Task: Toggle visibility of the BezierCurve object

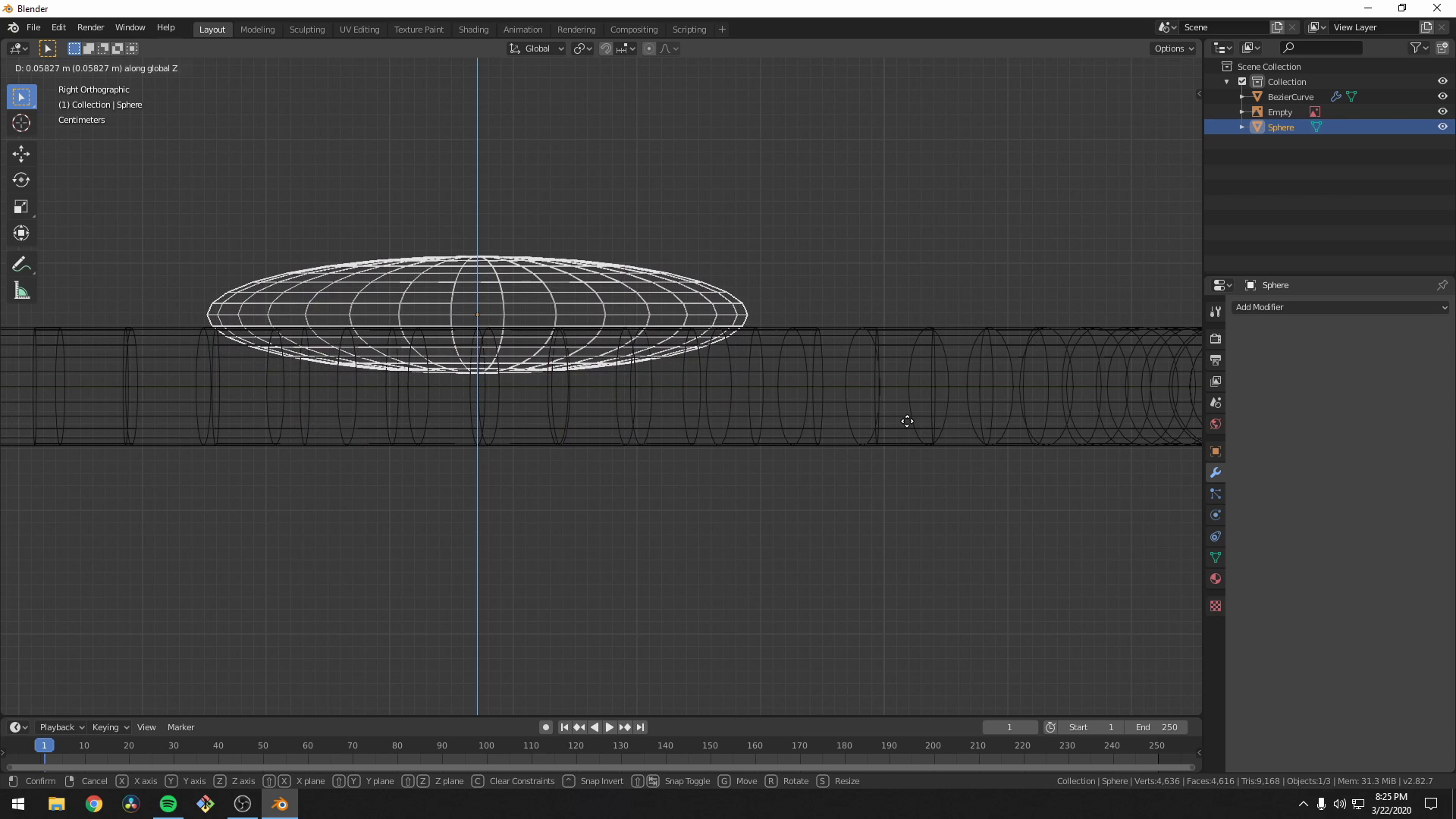Action: point(1442,96)
